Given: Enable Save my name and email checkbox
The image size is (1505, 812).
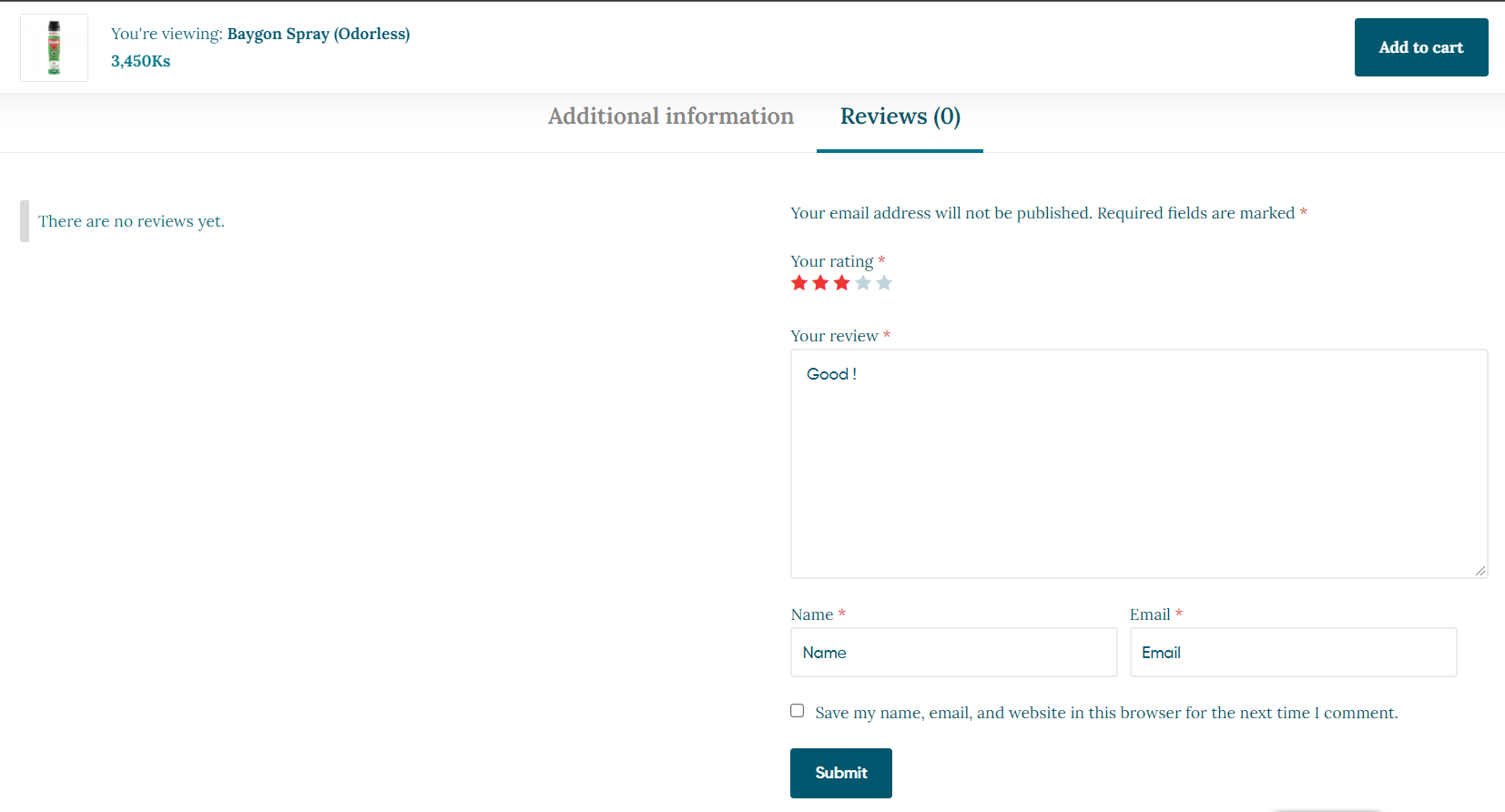Looking at the screenshot, I should click(798, 711).
